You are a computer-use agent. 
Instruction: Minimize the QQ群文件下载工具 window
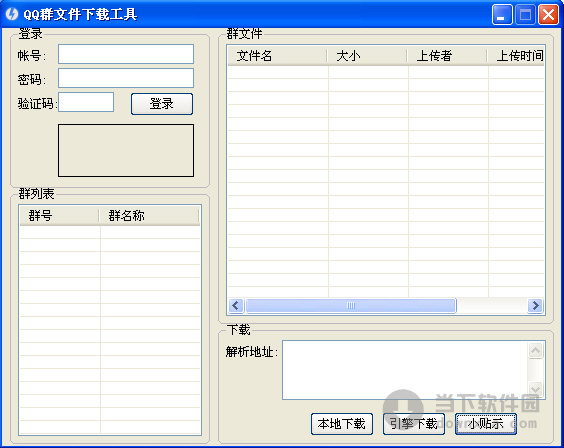502,15
